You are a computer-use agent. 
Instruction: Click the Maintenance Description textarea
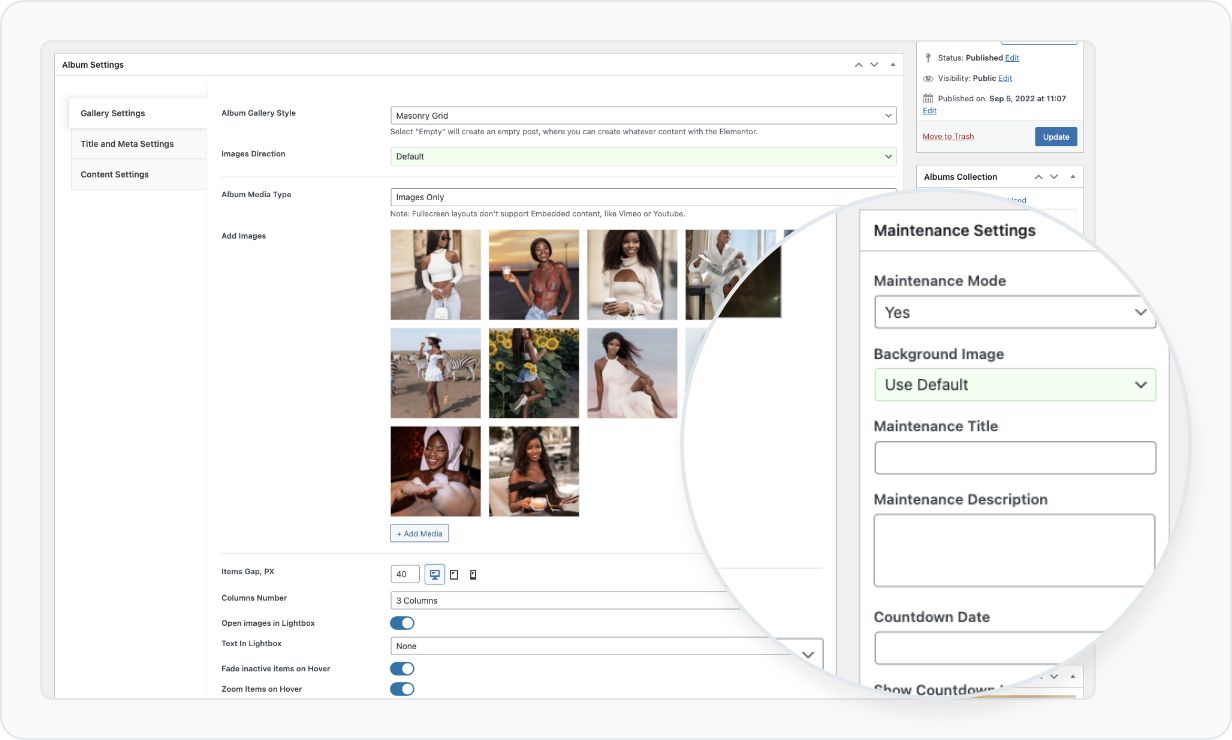pos(1015,550)
